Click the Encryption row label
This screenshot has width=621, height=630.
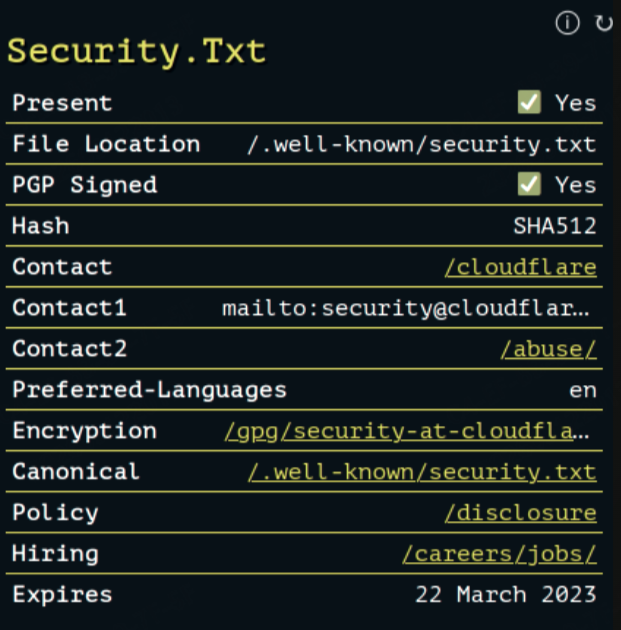click(x=84, y=431)
